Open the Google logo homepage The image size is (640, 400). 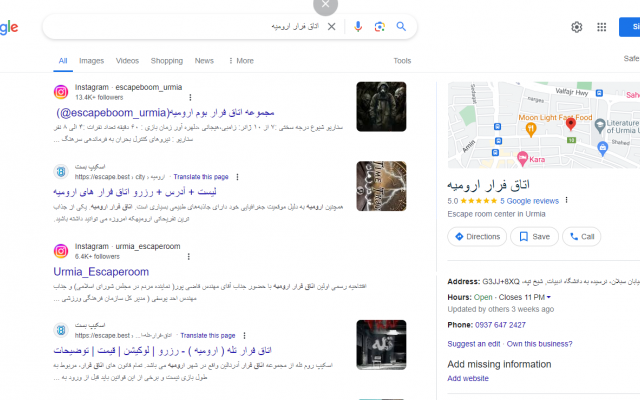point(9,27)
